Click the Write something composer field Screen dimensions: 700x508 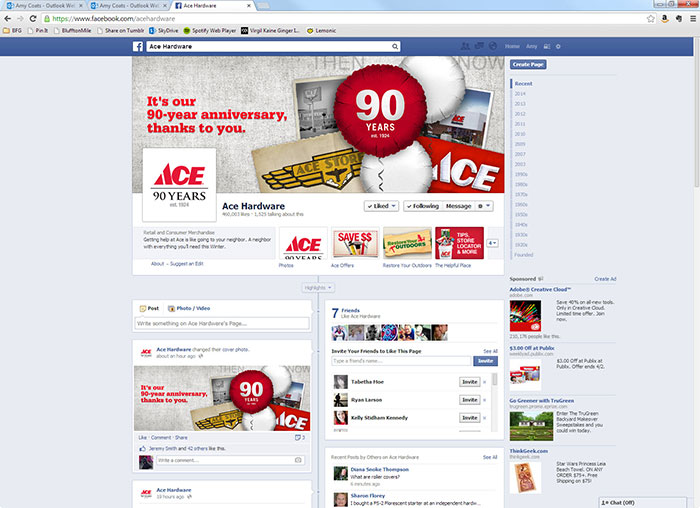(221, 323)
